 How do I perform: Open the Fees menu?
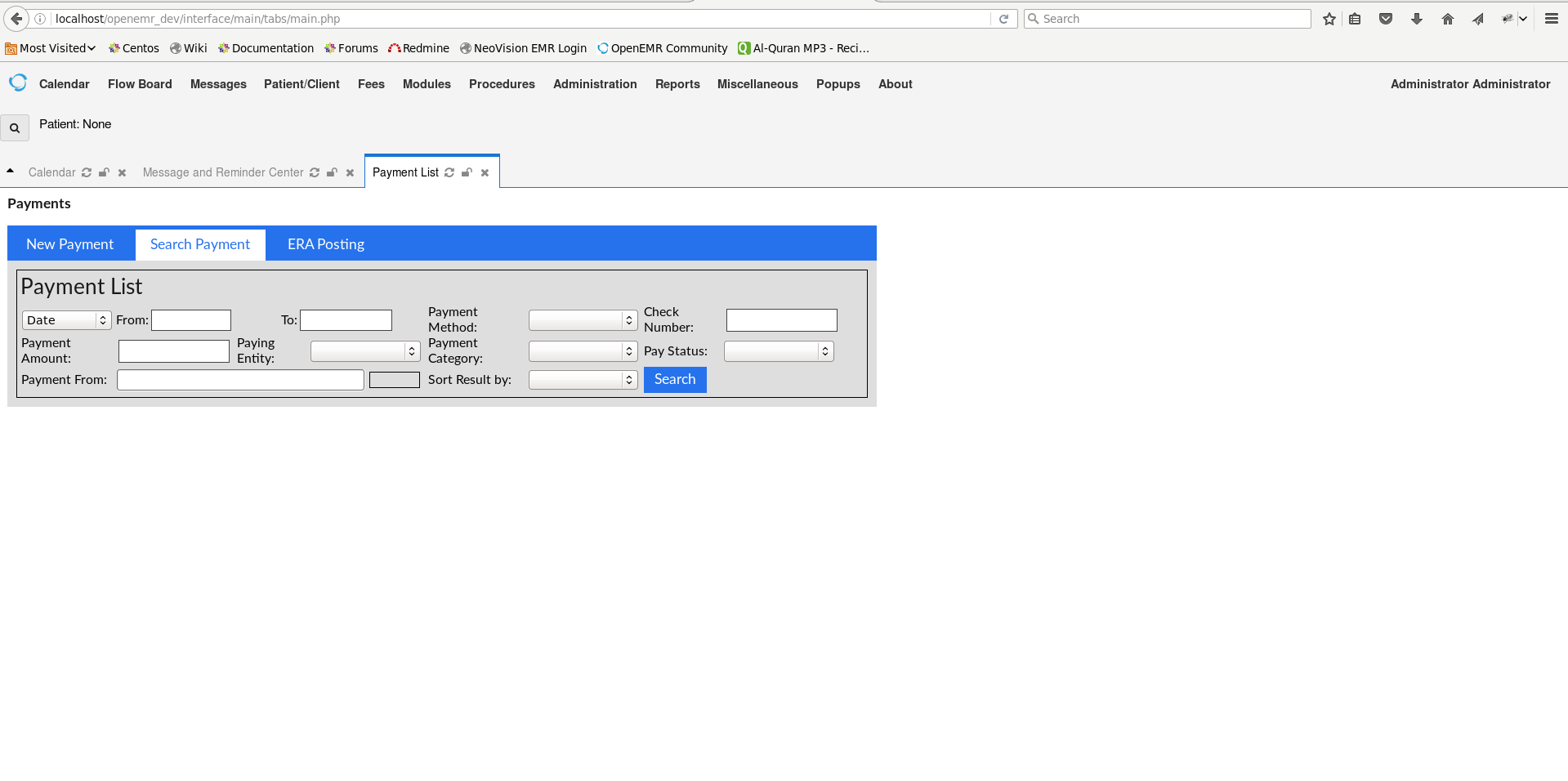coord(371,84)
